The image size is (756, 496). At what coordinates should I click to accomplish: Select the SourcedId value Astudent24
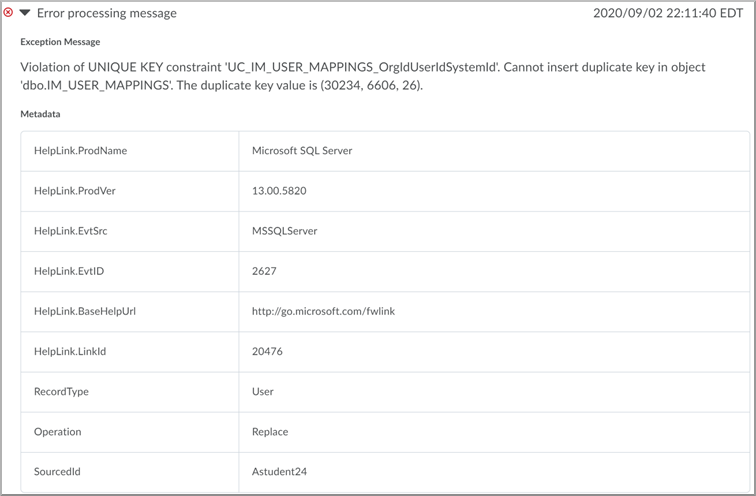coord(279,472)
